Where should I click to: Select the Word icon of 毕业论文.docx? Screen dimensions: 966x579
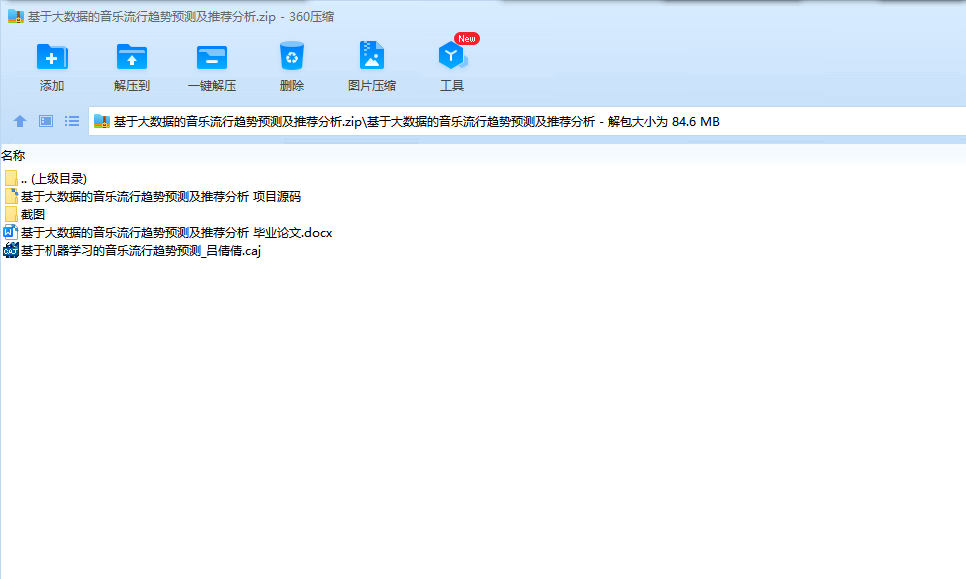coord(10,232)
